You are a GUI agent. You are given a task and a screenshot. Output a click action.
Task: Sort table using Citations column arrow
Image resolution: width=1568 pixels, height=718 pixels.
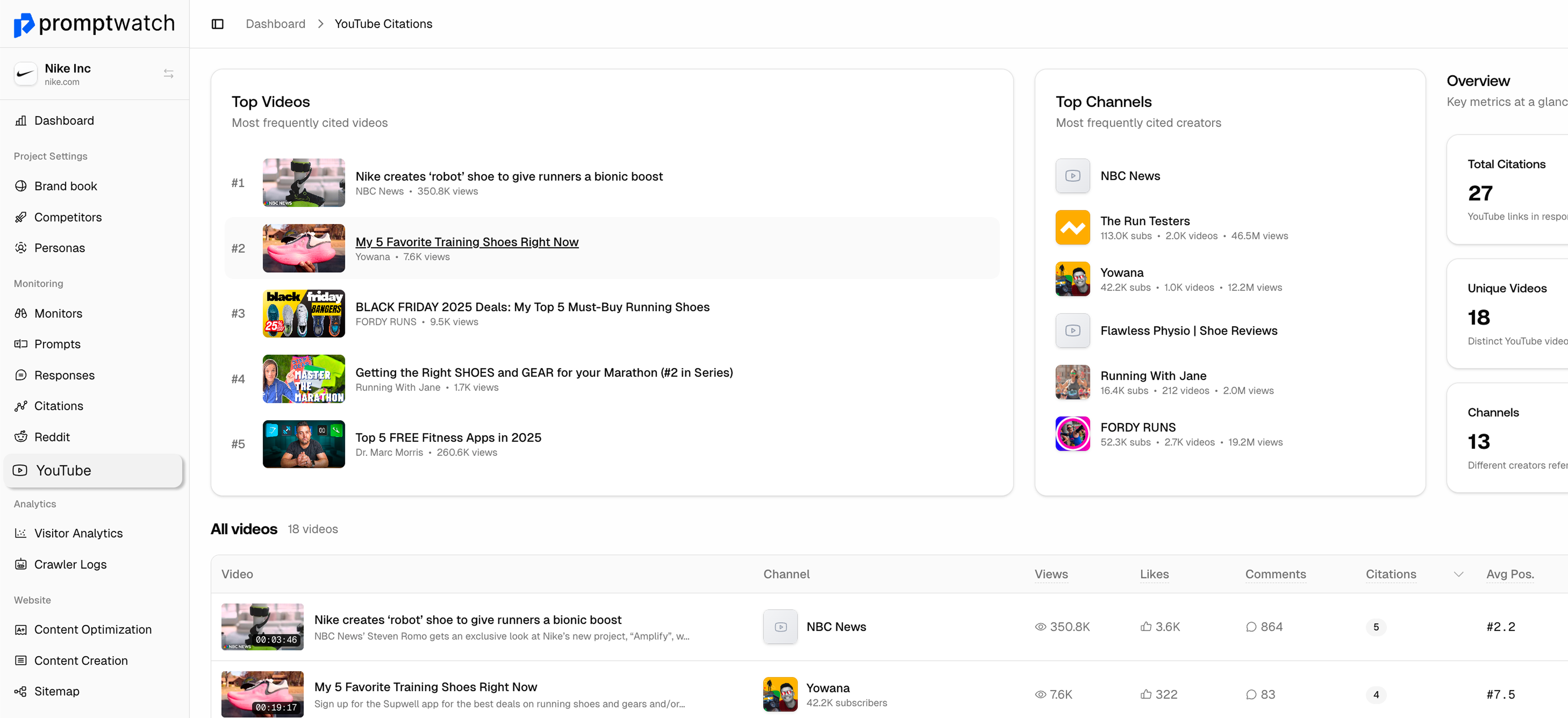click(x=1458, y=575)
